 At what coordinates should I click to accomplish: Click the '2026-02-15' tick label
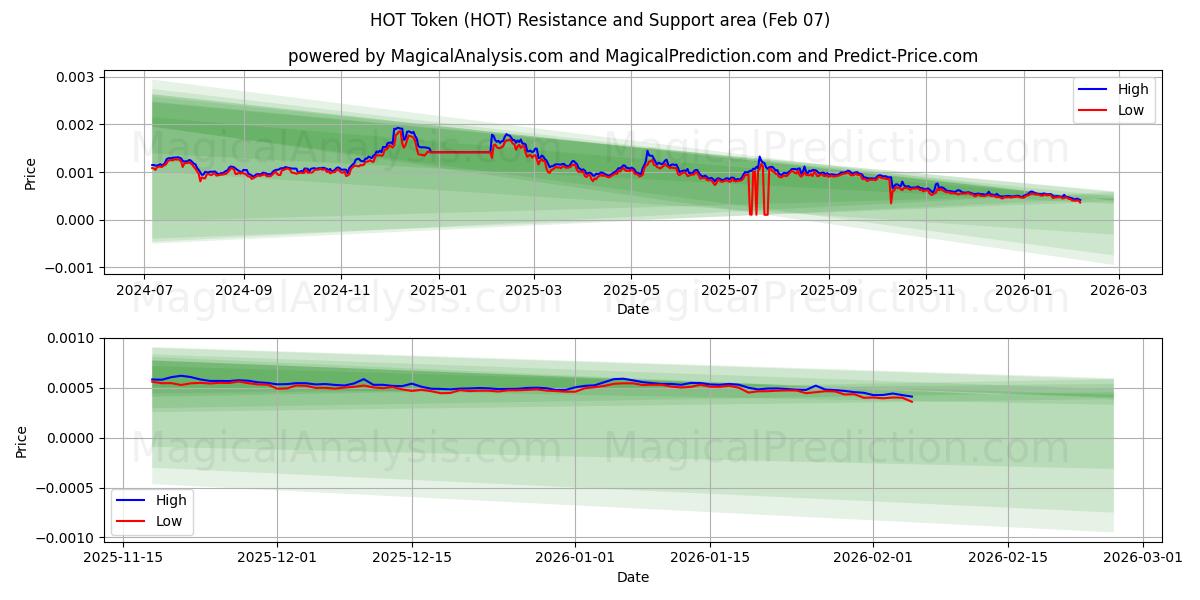coord(1008,558)
